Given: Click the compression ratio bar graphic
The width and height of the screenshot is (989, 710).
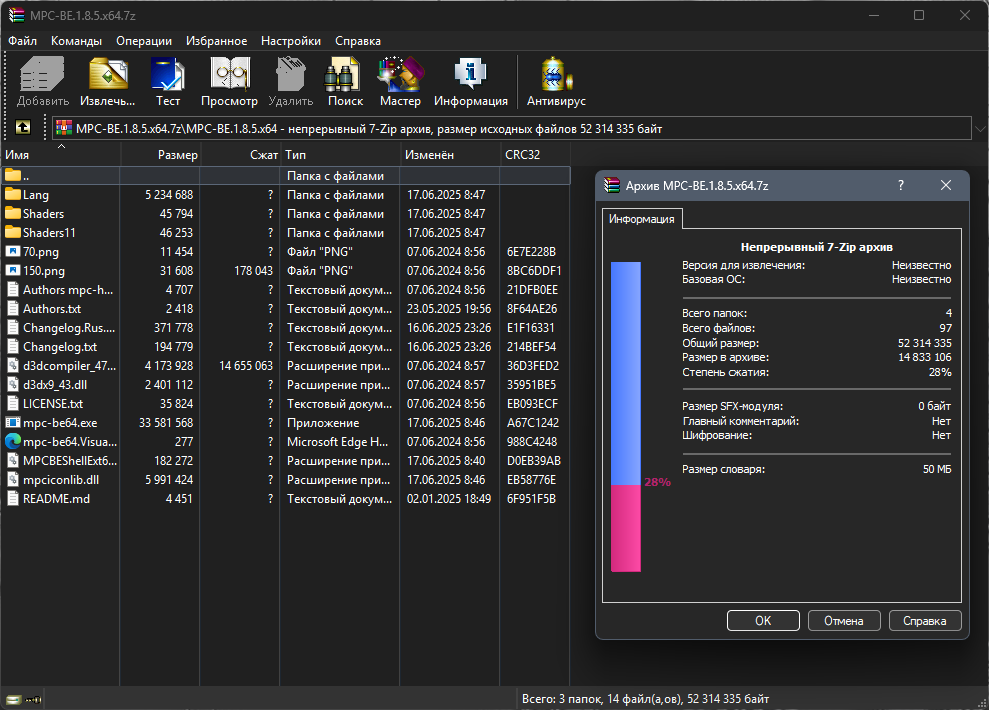Looking at the screenshot, I should click(626, 417).
